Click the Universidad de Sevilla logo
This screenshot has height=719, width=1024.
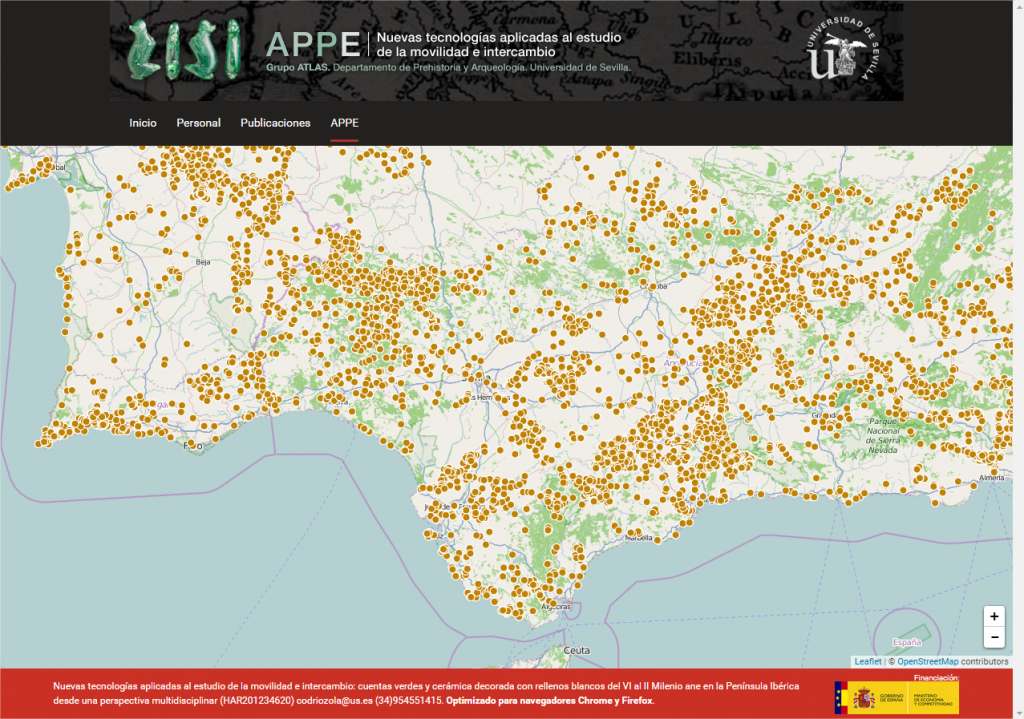[x=842, y=49]
